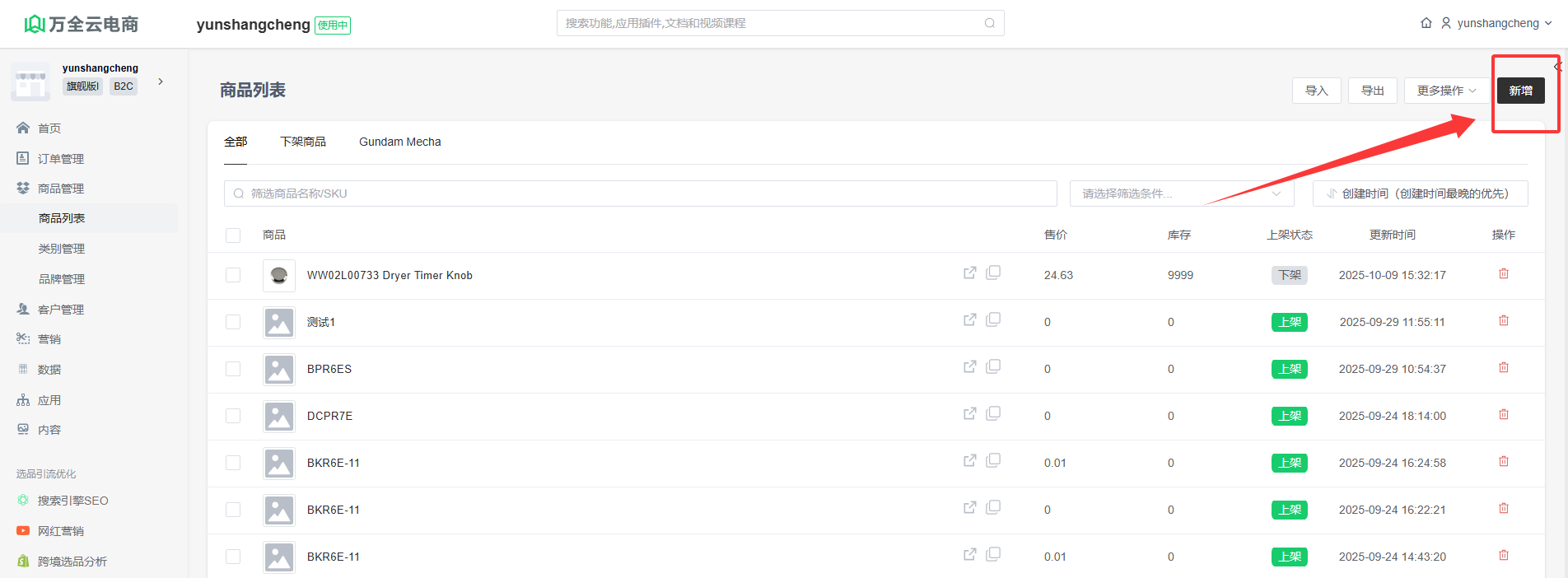The width and height of the screenshot is (1568, 578).
Task: Expand the 请选择筛选条件 filter dropdown
Action: tap(1181, 193)
